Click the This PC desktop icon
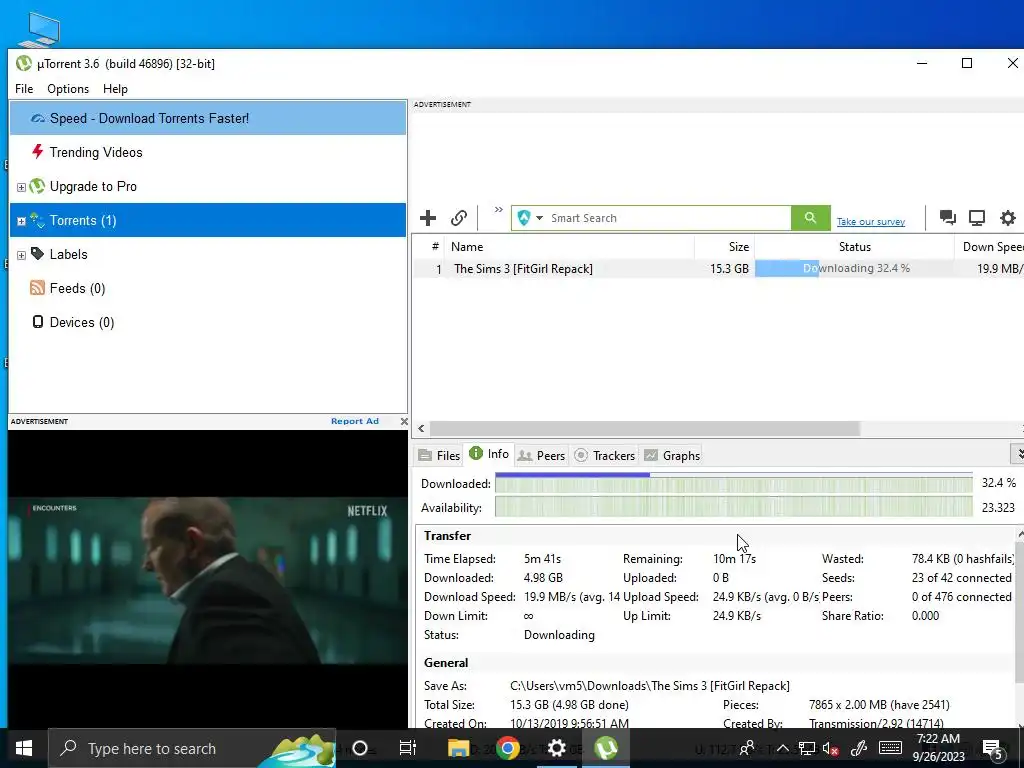This screenshot has width=1024, height=768. click(x=39, y=29)
